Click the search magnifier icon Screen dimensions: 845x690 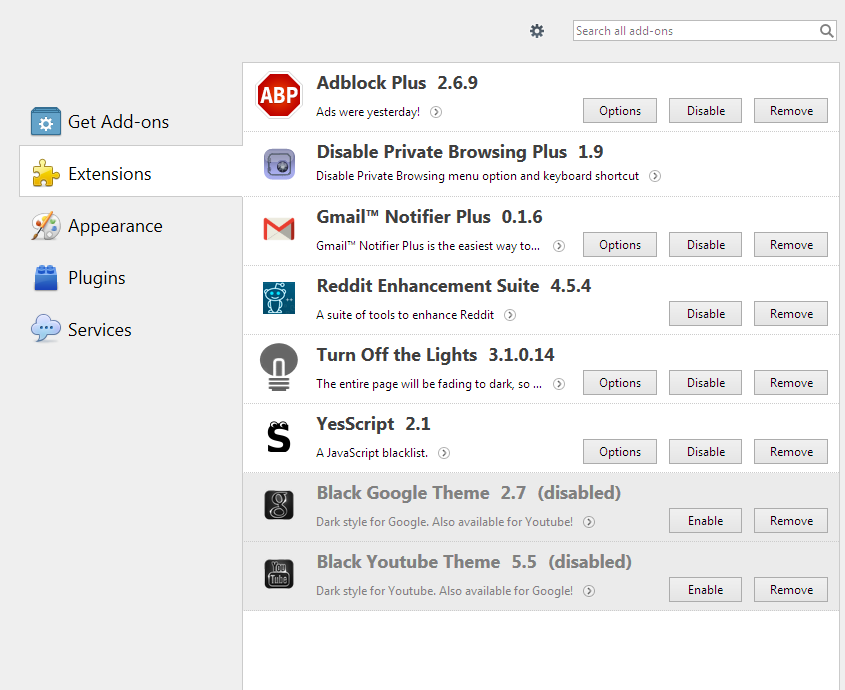826,31
